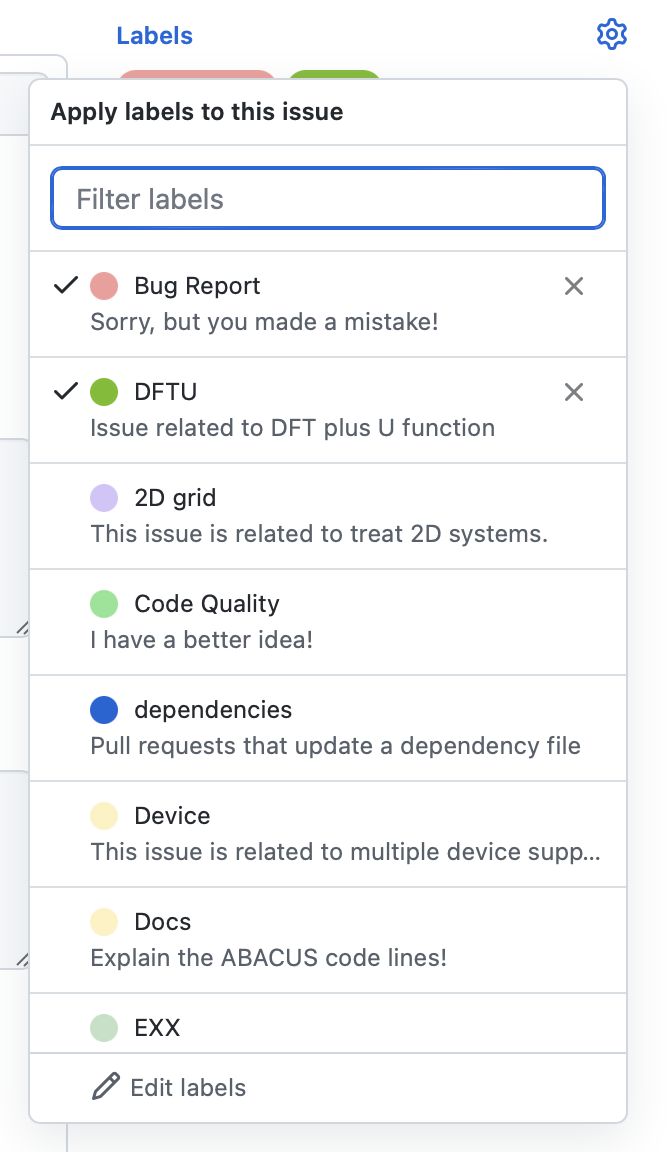666x1152 pixels.
Task: Apply the dependencies label
Action: coord(213,710)
